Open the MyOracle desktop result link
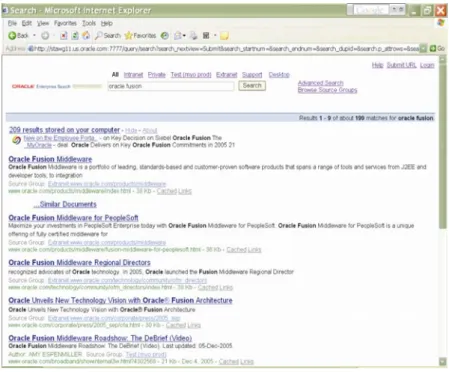This screenshot has height=372, width=449. (39, 145)
